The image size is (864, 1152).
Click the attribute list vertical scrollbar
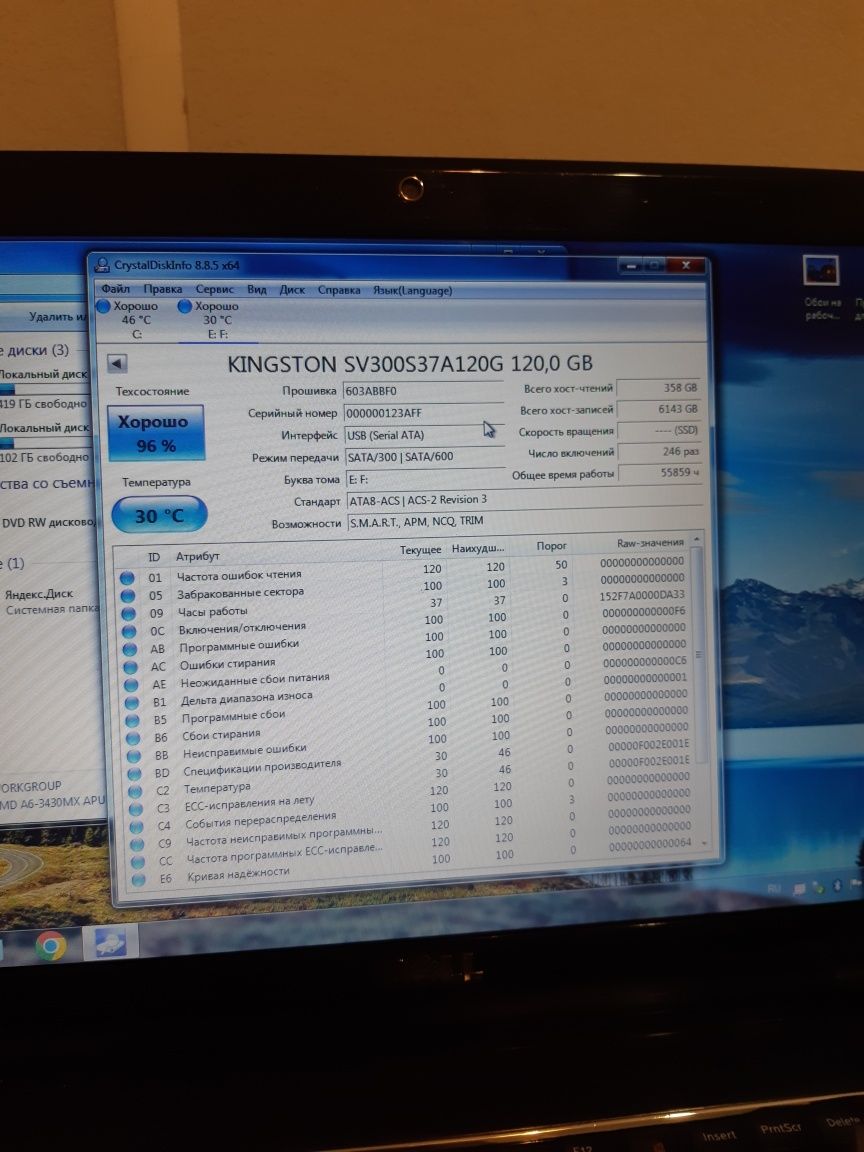pyautogui.click(x=699, y=654)
